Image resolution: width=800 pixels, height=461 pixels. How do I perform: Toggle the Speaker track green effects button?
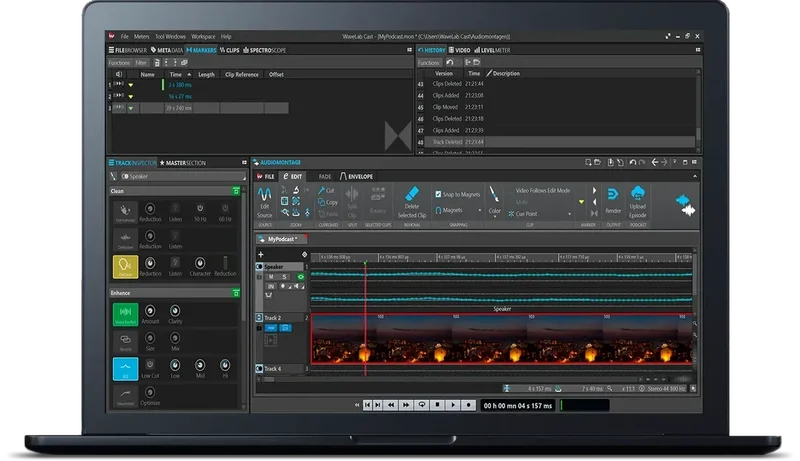[301, 277]
